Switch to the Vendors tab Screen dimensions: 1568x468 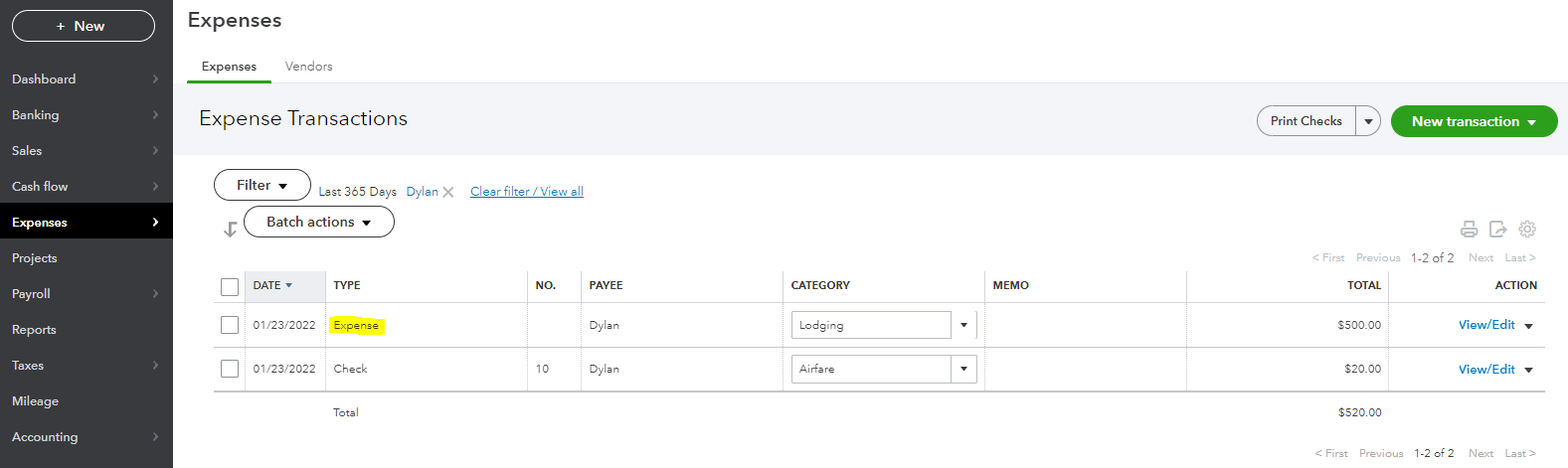coord(308,67)
